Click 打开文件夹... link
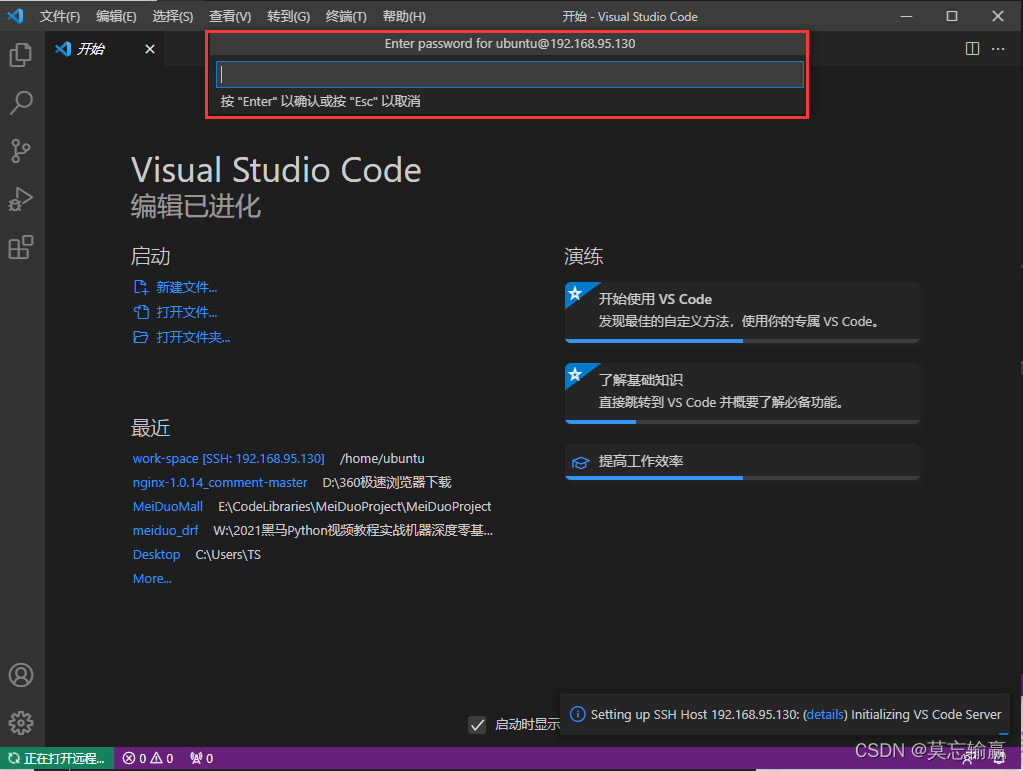The height and width of the screenshot is (771, 1023). tap(193, 337)
